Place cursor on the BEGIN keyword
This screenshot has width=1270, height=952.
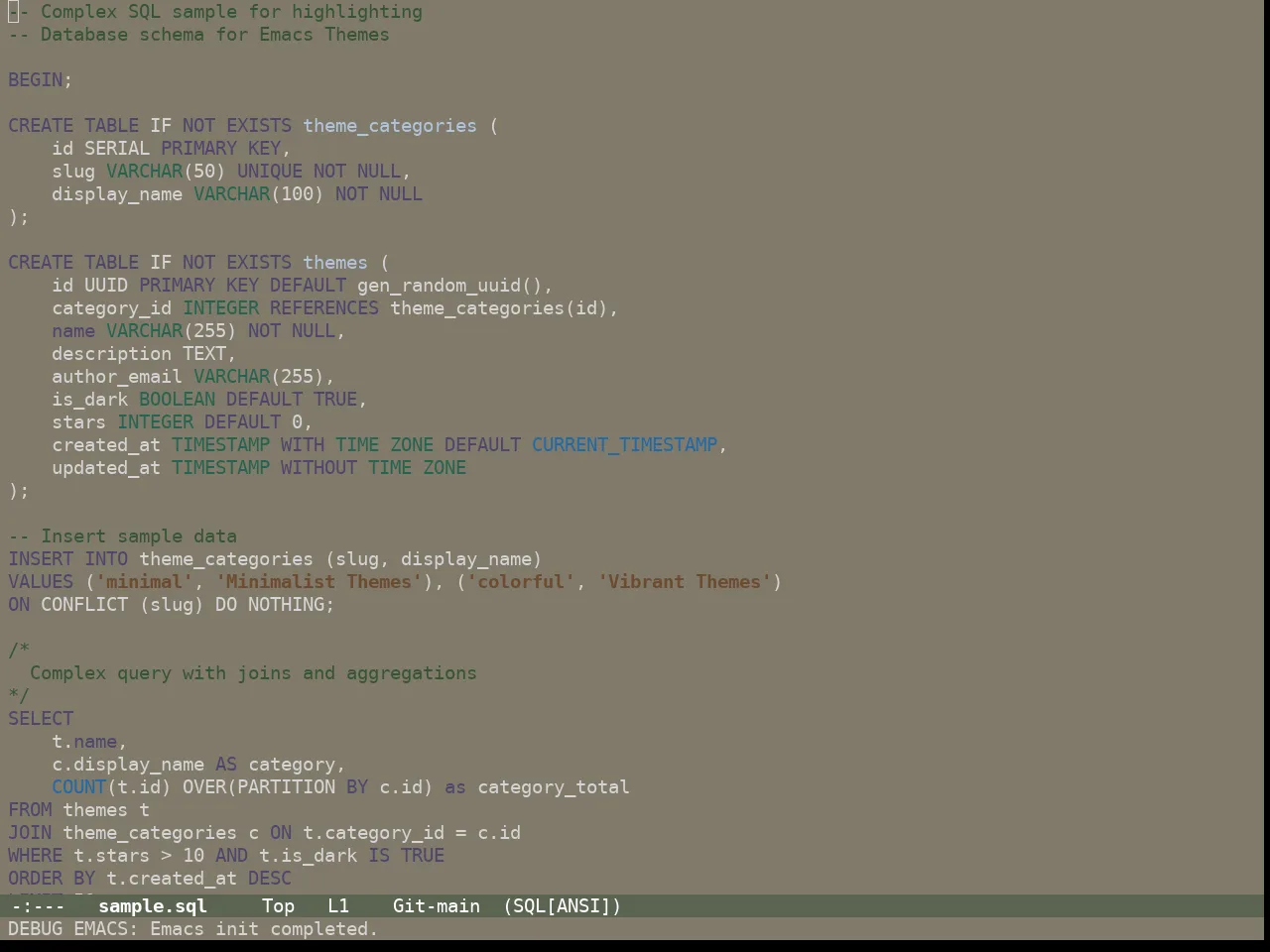pyautogui.click(x=36, y=80)
